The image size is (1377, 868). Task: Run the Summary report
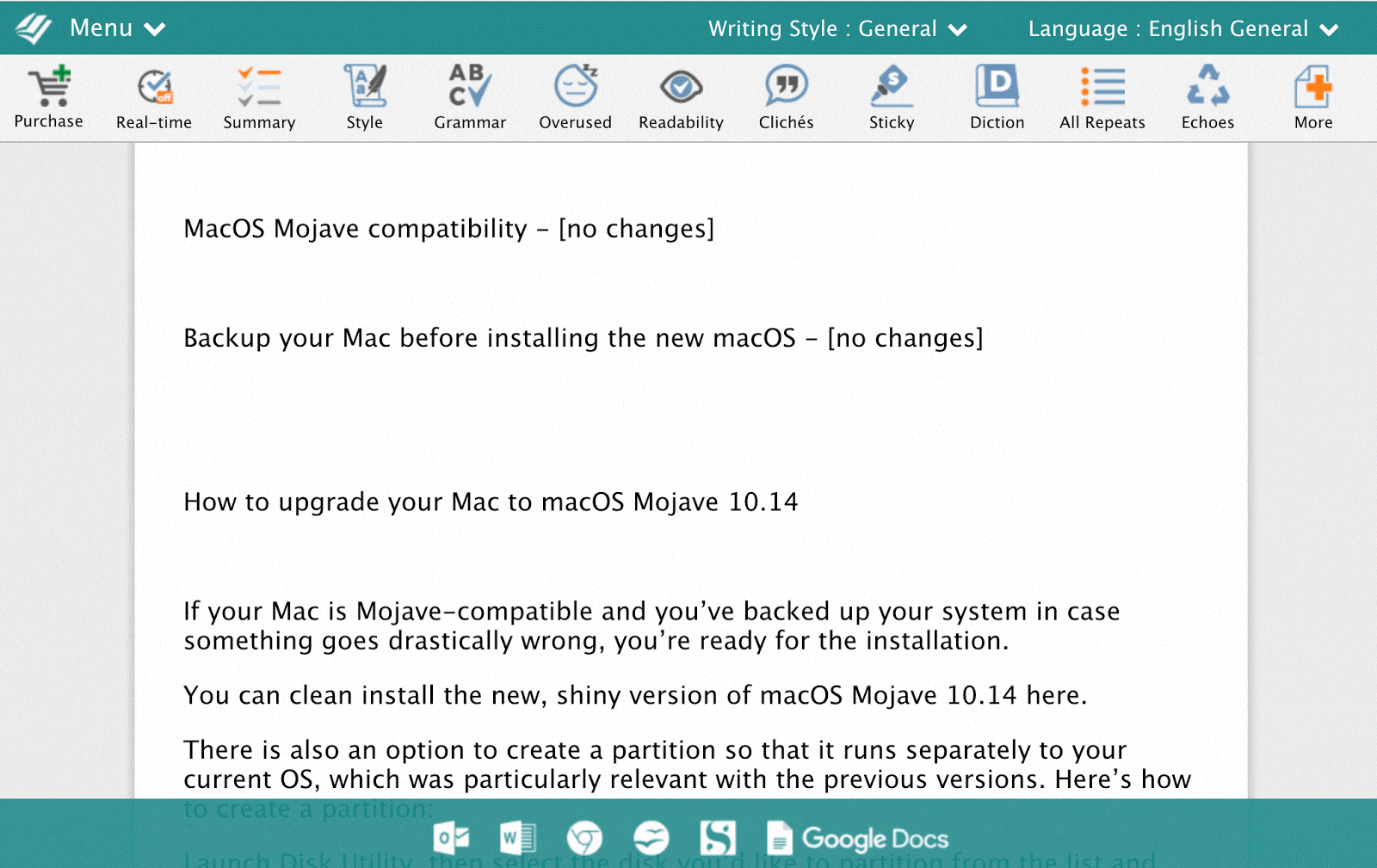click(259, 97)
